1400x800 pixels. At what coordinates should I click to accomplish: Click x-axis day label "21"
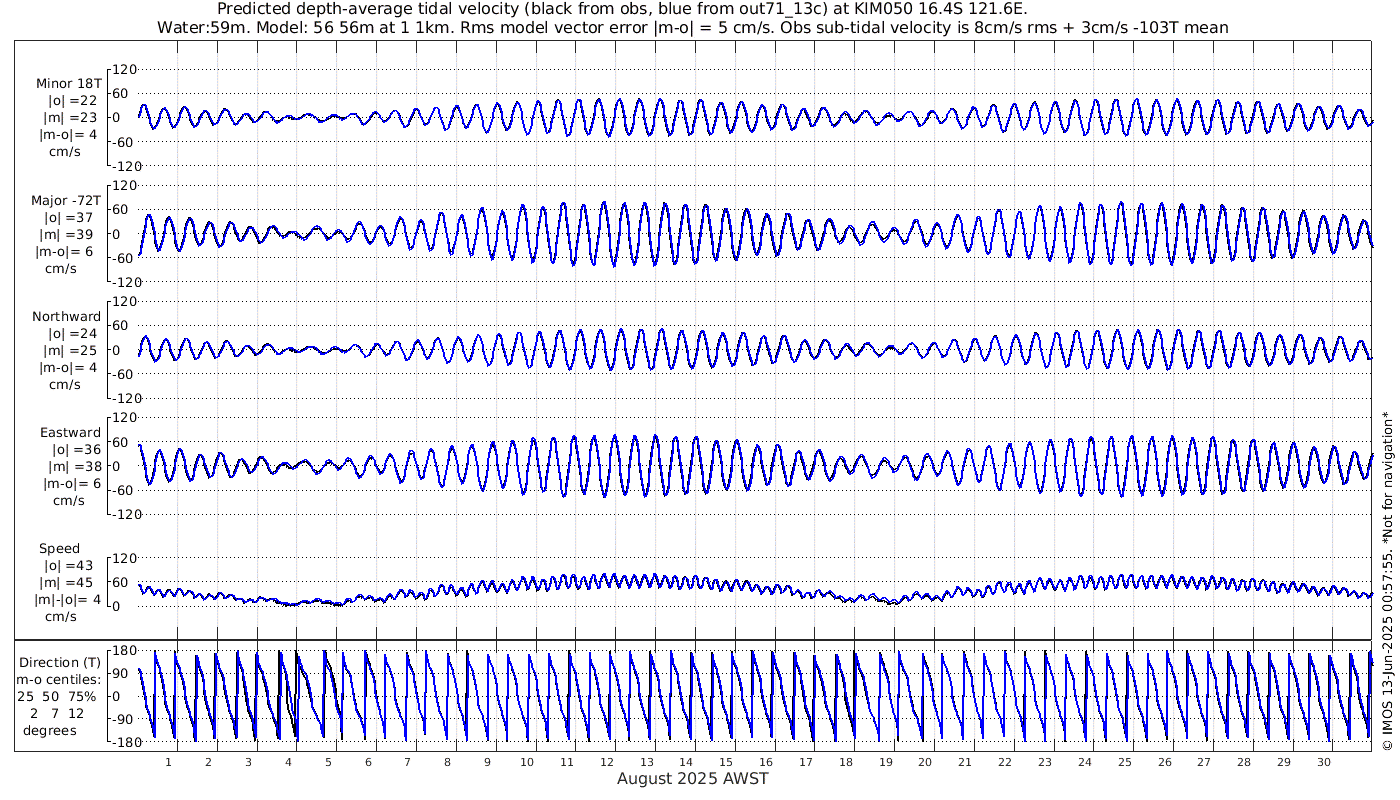pyautogui.click(x=965, y=762)
